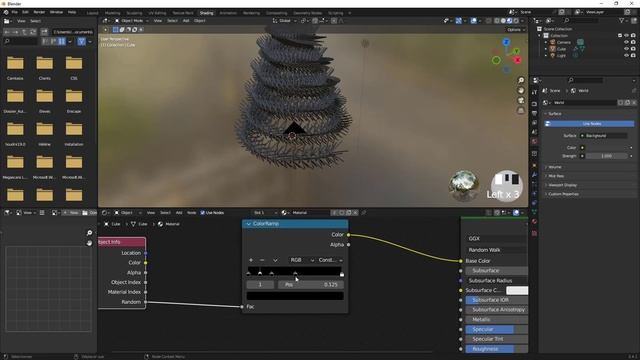Click the Subsurface Color white swatch
The width and height of the screenshot is (640, 360).
pos(517,290)
